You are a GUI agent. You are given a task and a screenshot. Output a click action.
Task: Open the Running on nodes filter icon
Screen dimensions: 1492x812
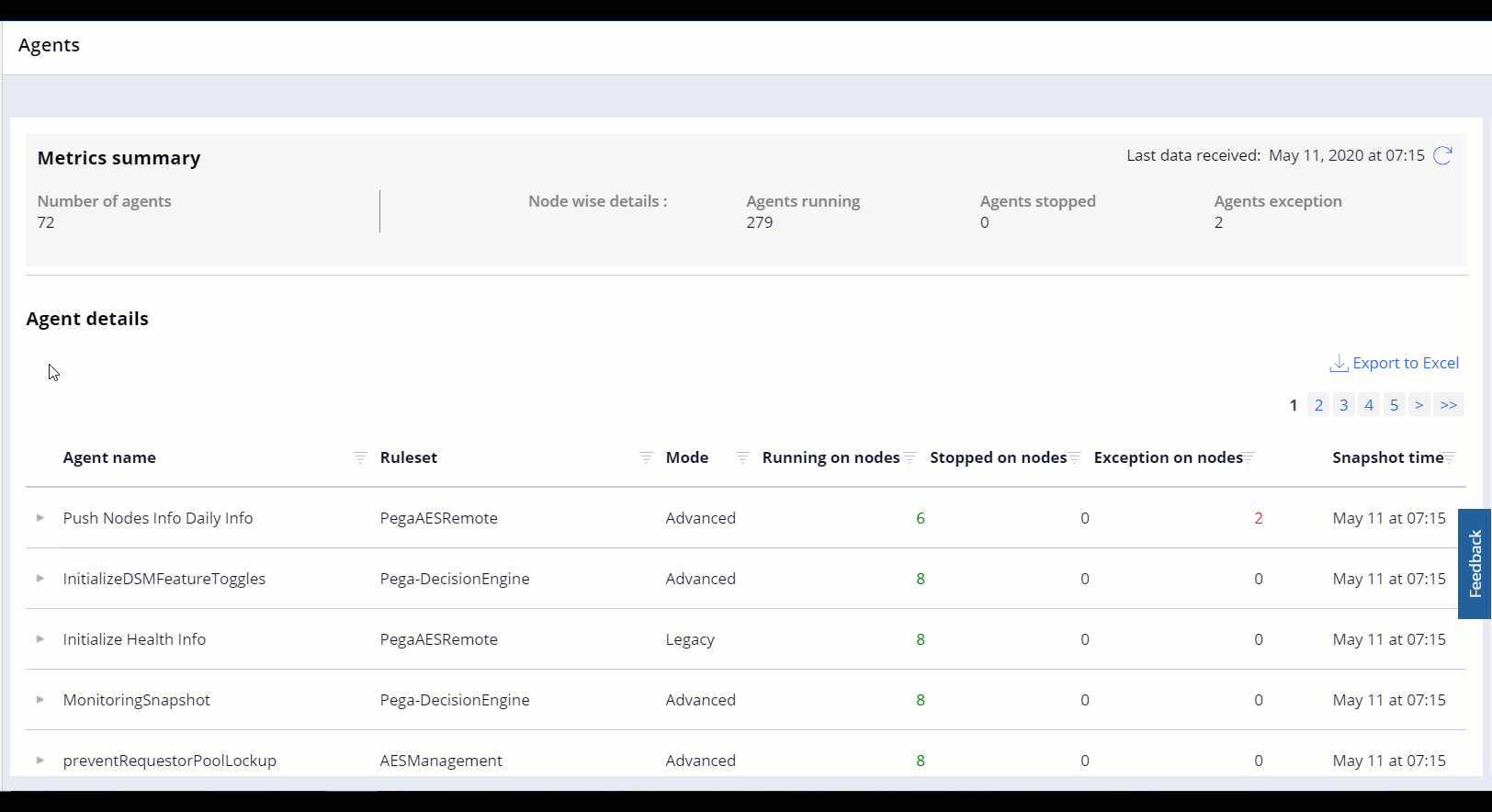point(910,457)
